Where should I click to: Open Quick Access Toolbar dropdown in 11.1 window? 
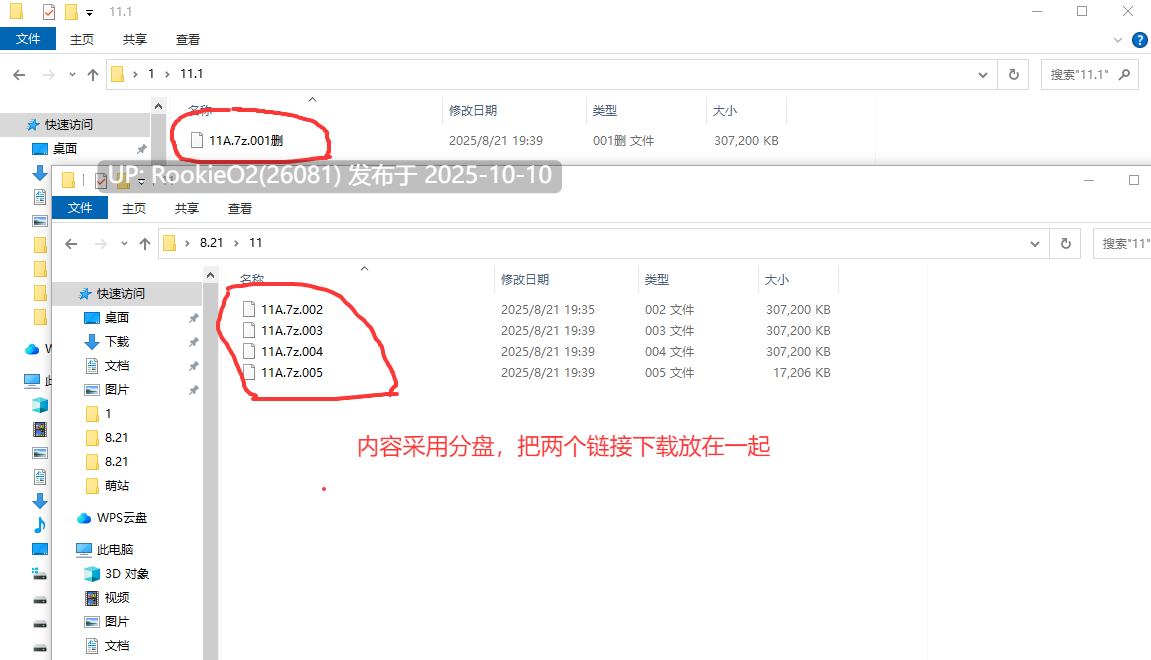point(90,12)
